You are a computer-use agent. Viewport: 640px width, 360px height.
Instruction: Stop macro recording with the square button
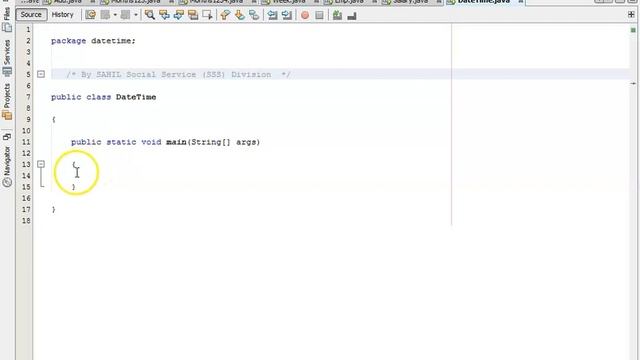(320, 15)
